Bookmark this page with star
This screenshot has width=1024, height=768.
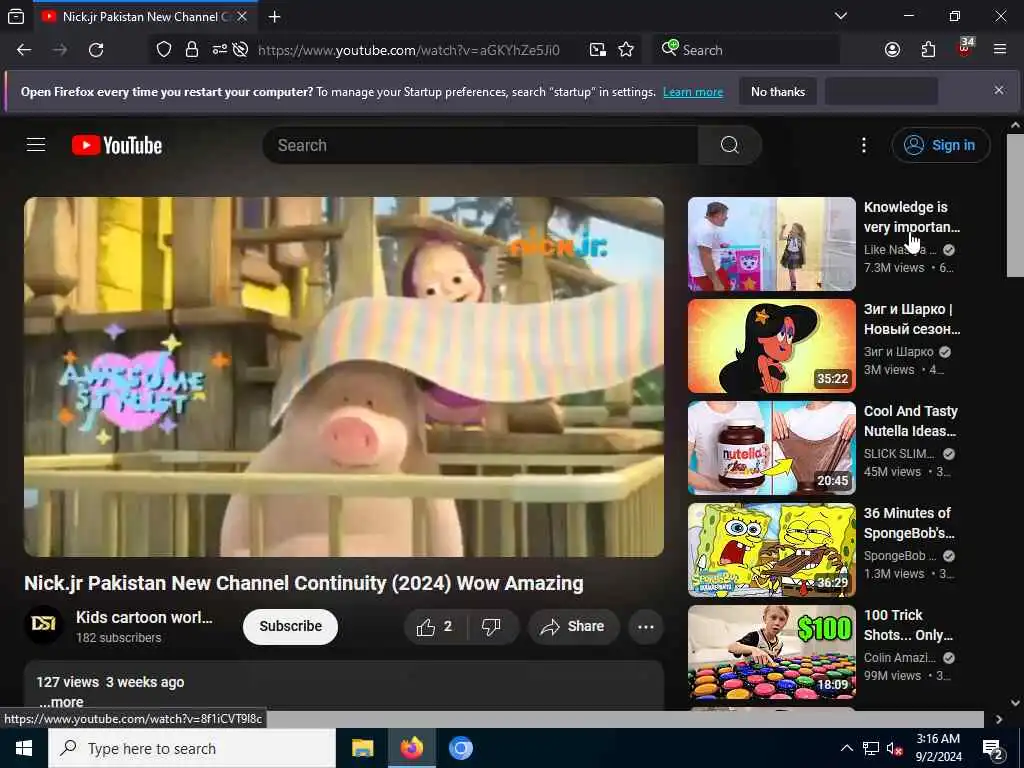pos(626,50)
